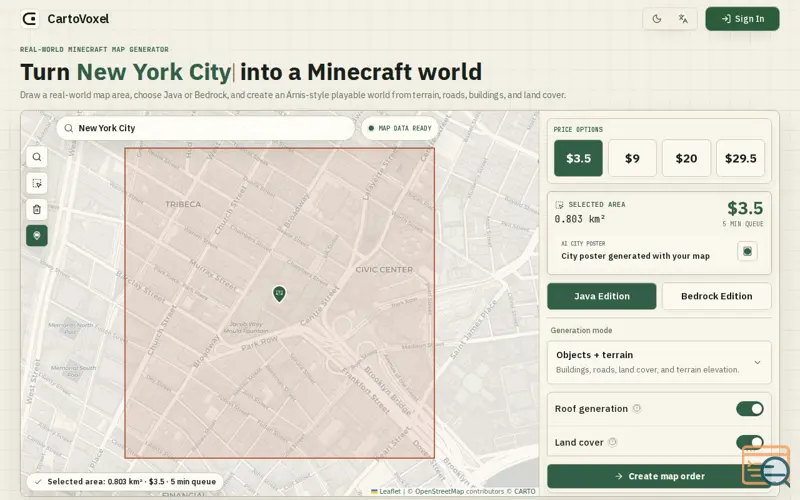The image size is (800, 500).
Task: Click the Selected area status bar text
Action: (125, 482)
